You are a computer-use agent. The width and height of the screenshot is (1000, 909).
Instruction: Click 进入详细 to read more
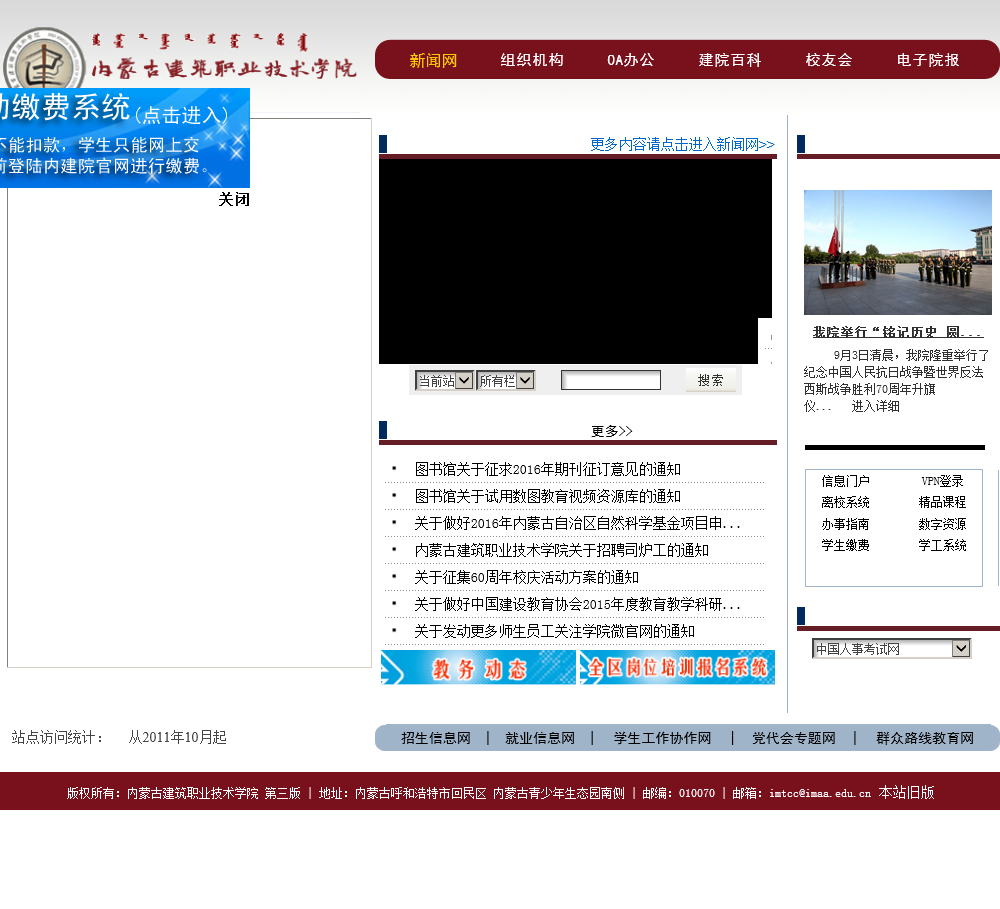875,406
